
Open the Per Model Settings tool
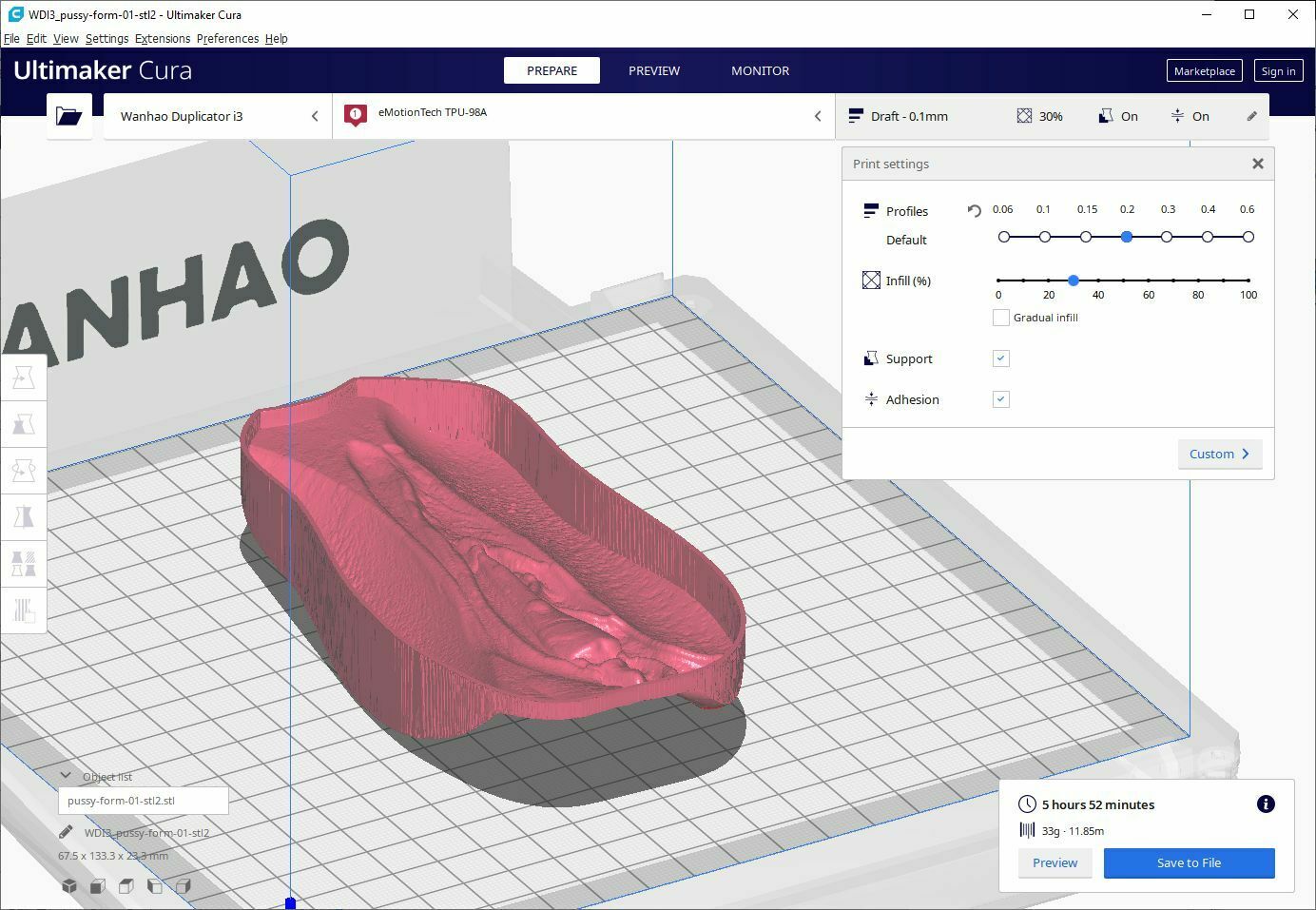click(24, 563)
